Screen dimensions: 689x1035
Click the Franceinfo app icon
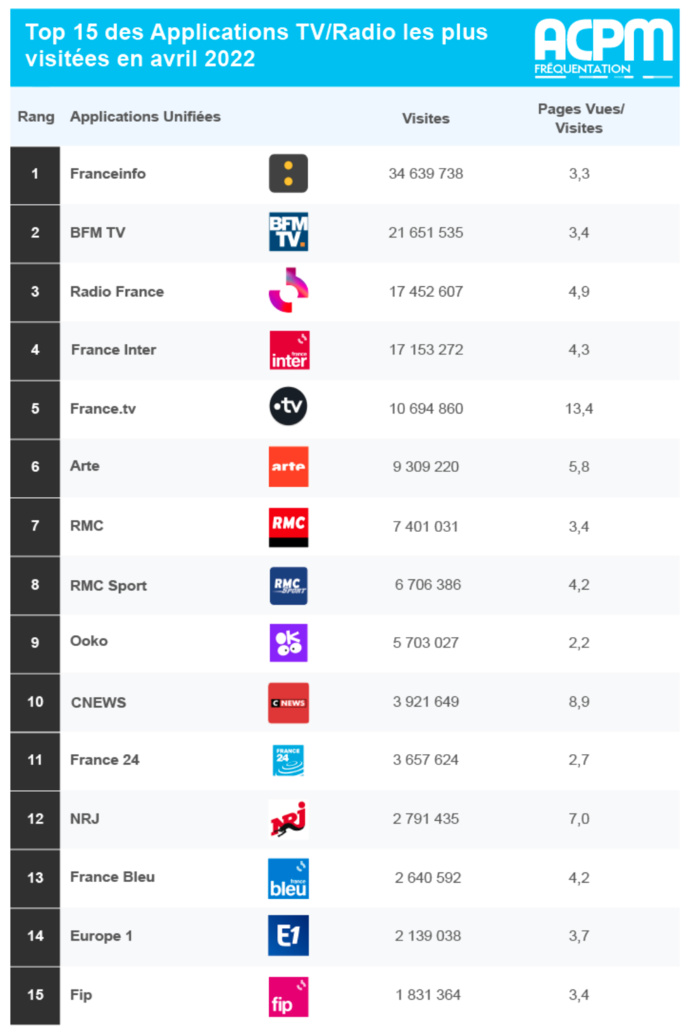point(288,174)
